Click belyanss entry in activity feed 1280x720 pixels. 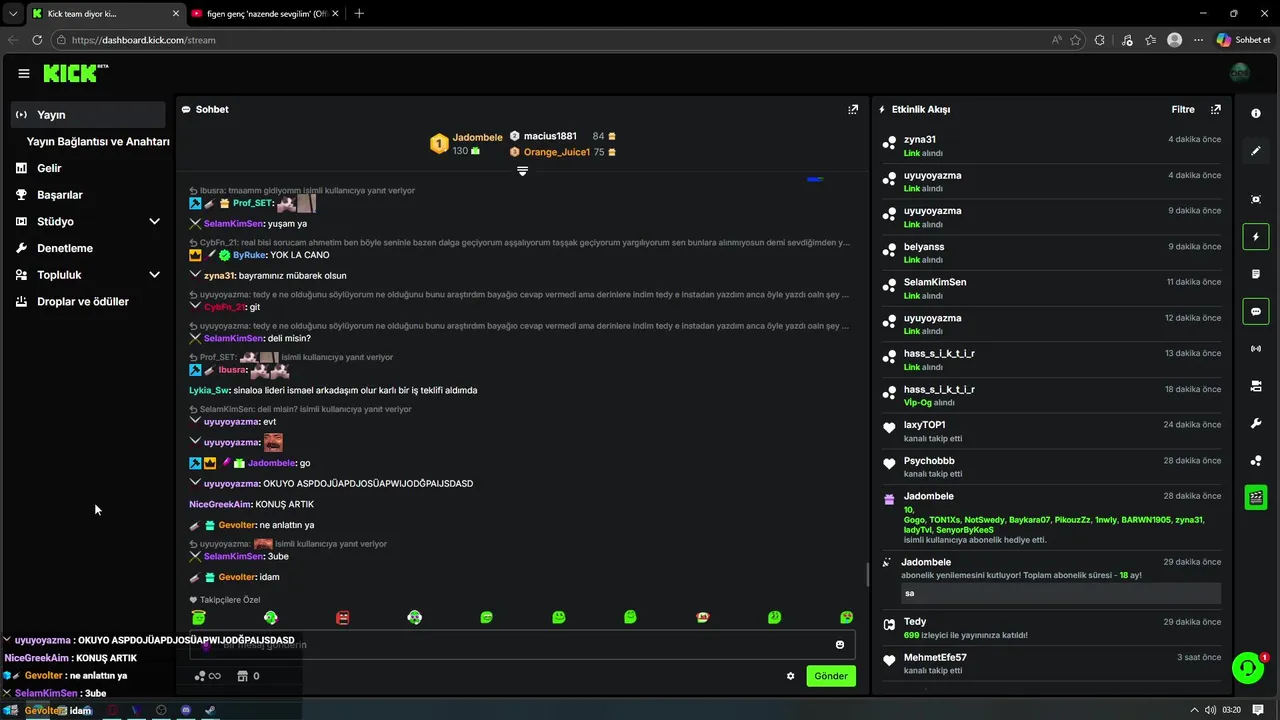point(1052,252)
